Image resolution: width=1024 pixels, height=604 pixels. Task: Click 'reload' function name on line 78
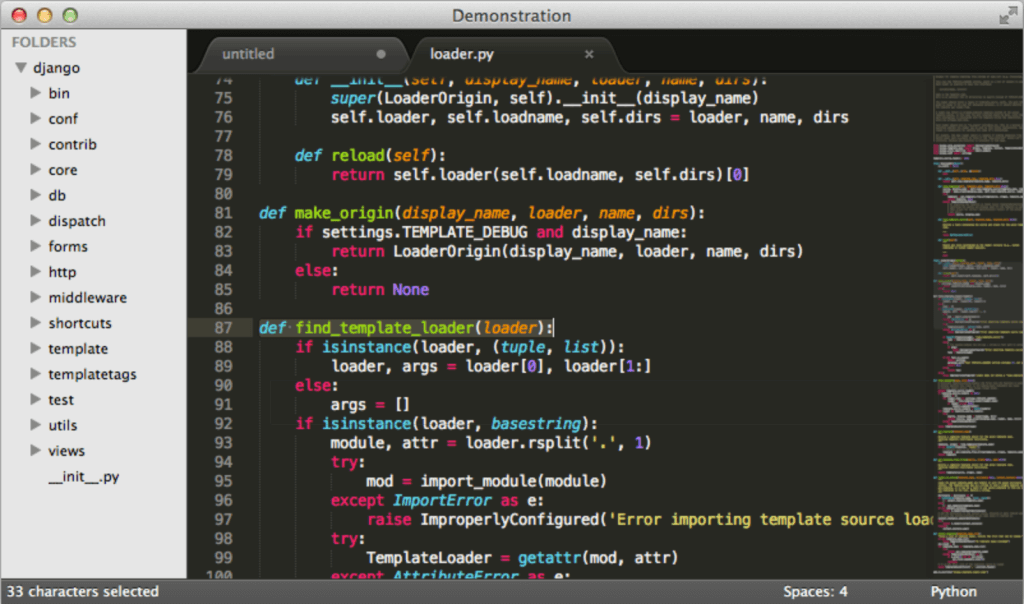[358, 155]
